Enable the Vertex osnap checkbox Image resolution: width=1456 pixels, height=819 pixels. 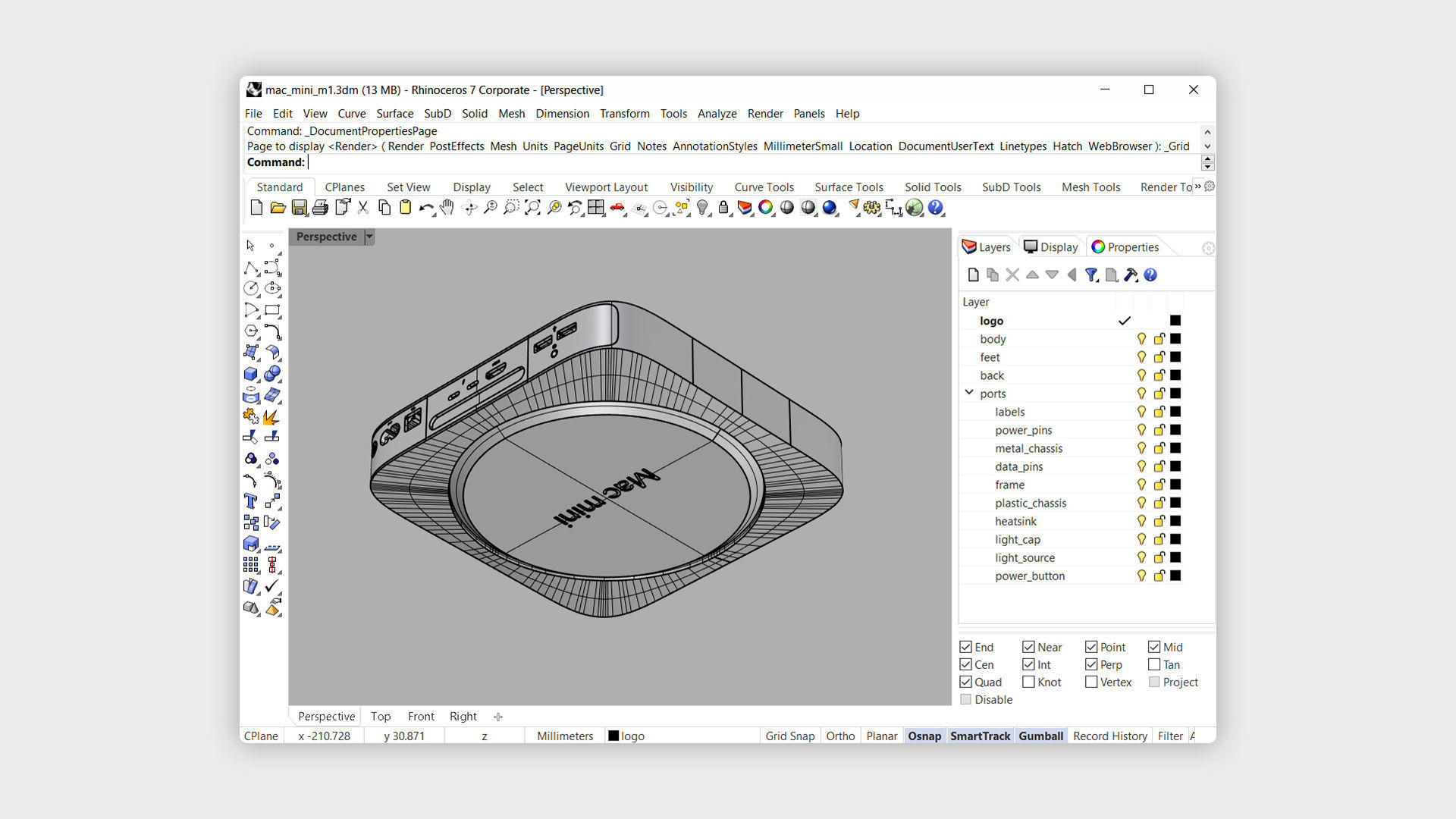coord(1091,682)
